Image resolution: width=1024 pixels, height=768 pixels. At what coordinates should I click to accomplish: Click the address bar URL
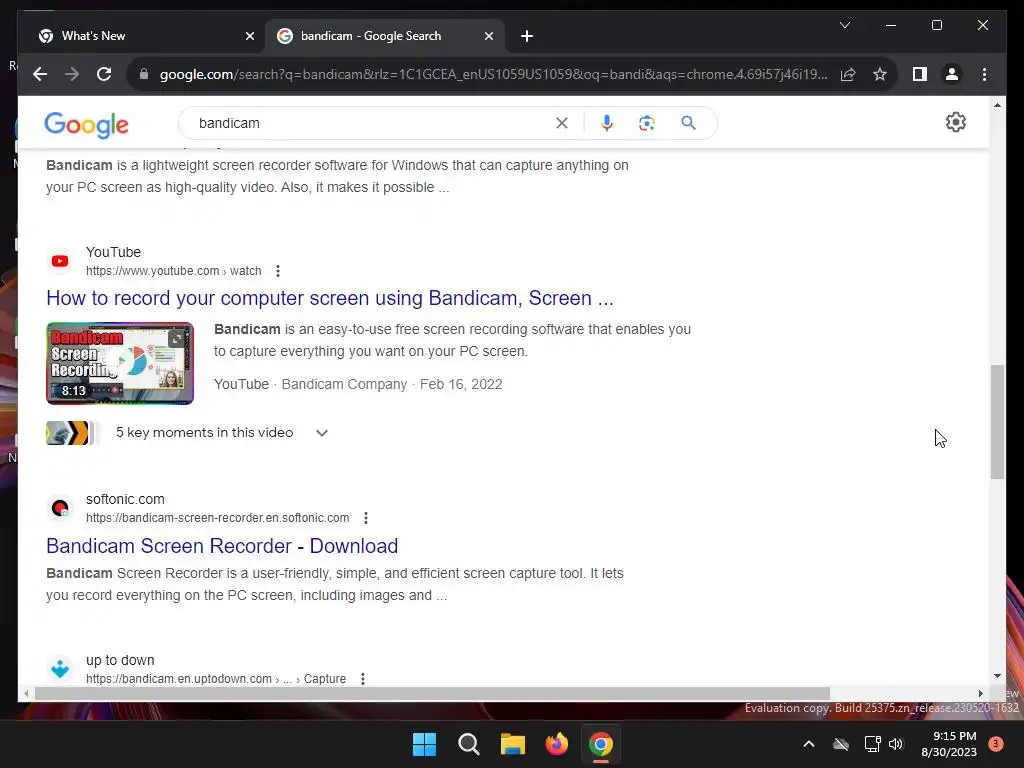click(493, 74)
